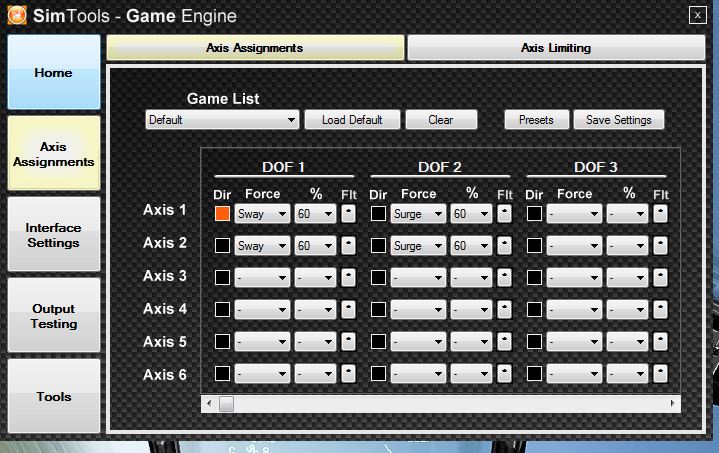Image resolution: width=719 pixels, height=453 pixels.
Task: Click the scrollbar right arrow
Action: click(x=672, y=403)
